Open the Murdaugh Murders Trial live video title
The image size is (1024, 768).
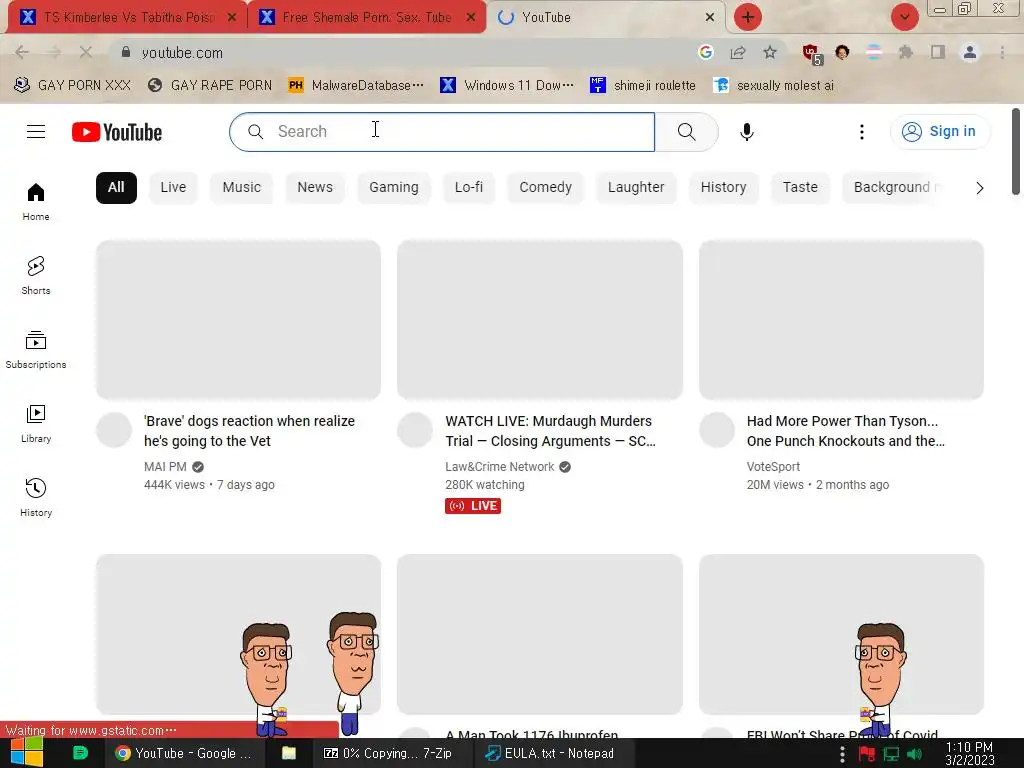click(x=551, y=431)
